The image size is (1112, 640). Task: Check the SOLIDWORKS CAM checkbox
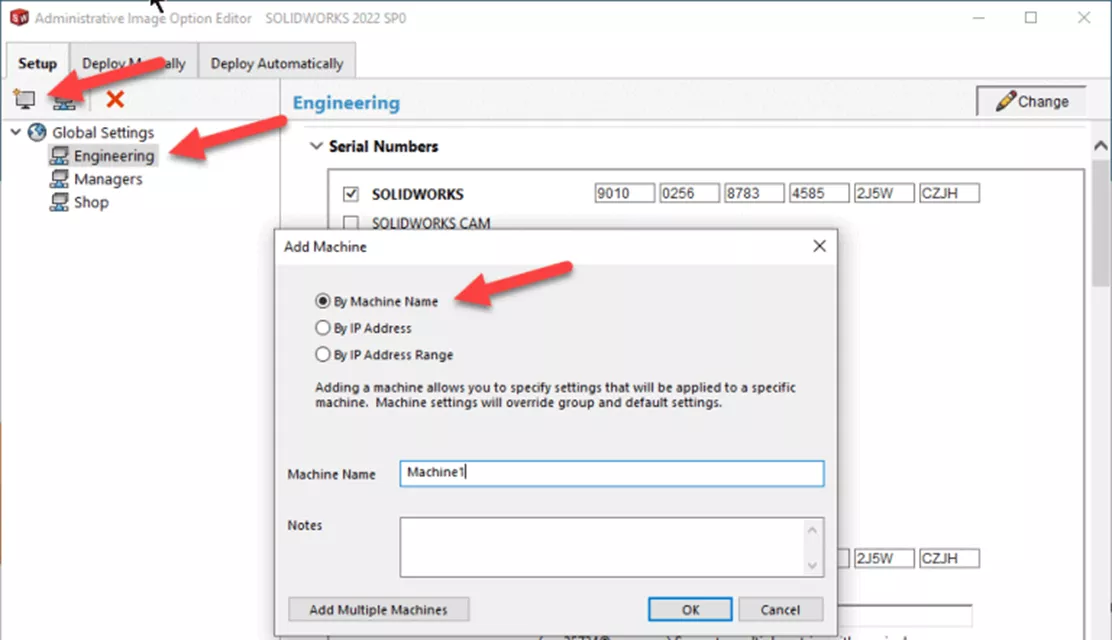click(x=350, y=223)
